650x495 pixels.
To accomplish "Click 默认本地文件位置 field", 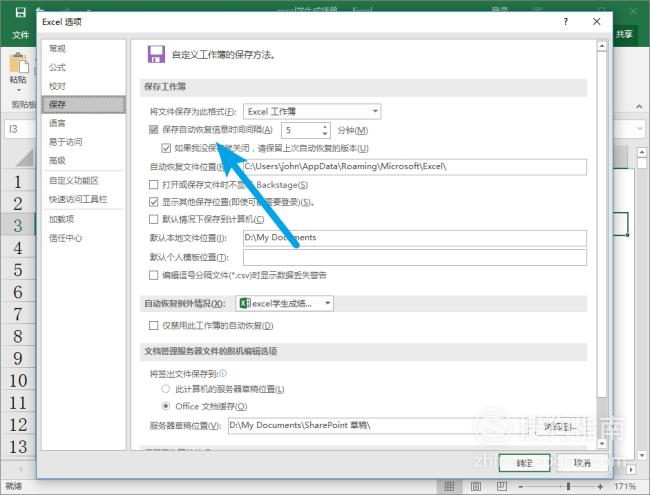I will tap(415, 238).
